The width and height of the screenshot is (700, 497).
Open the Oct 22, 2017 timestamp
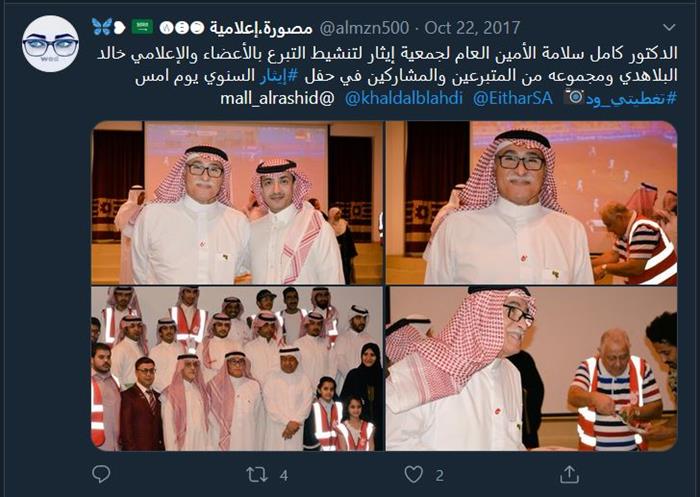[472, 28]
